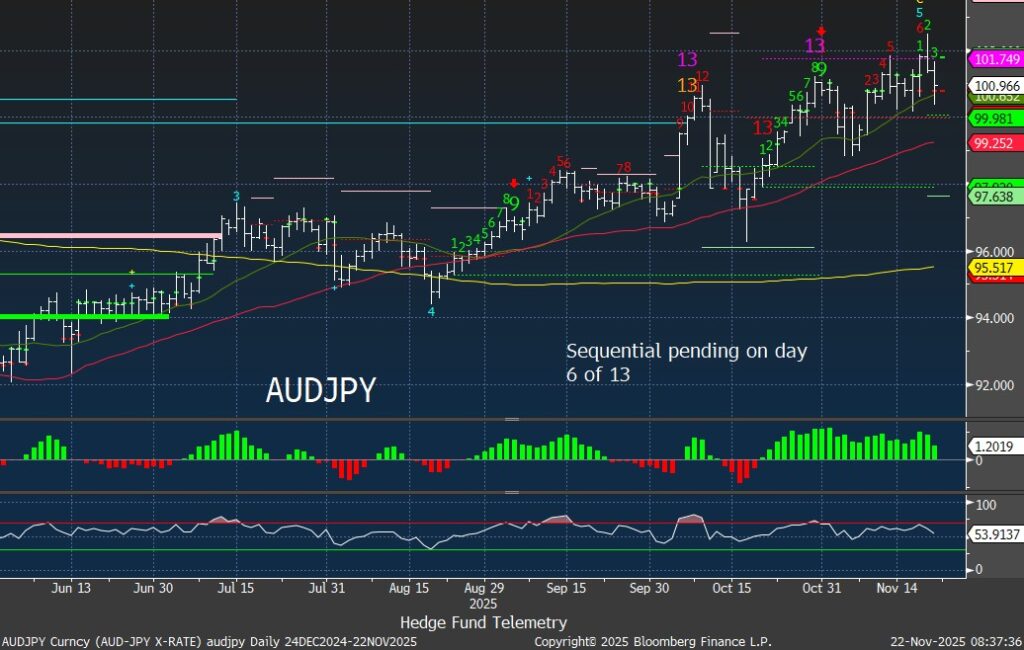Click the AUDJPY chart title text

[320, 391]
